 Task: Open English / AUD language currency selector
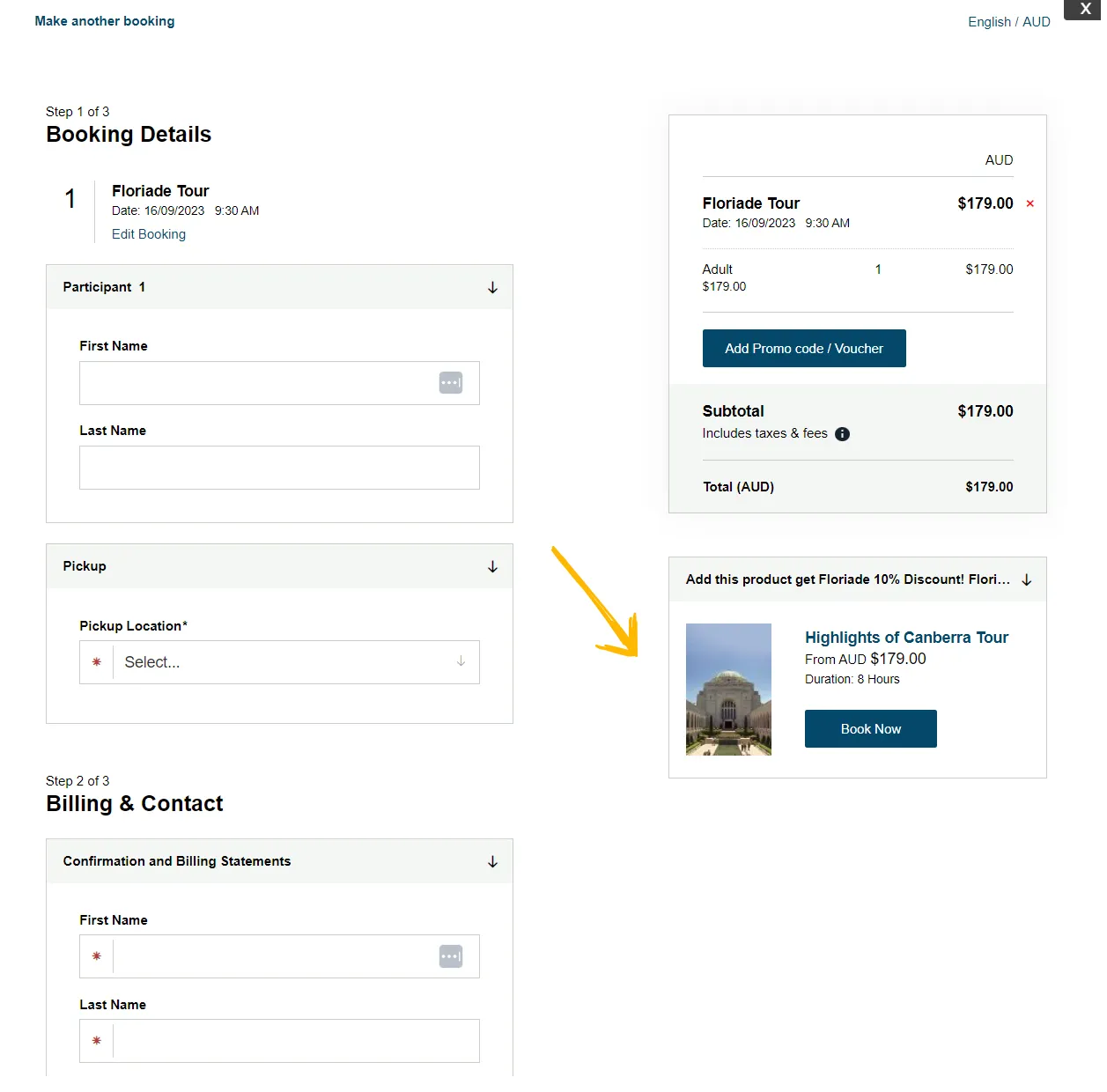pos(1008,22)
